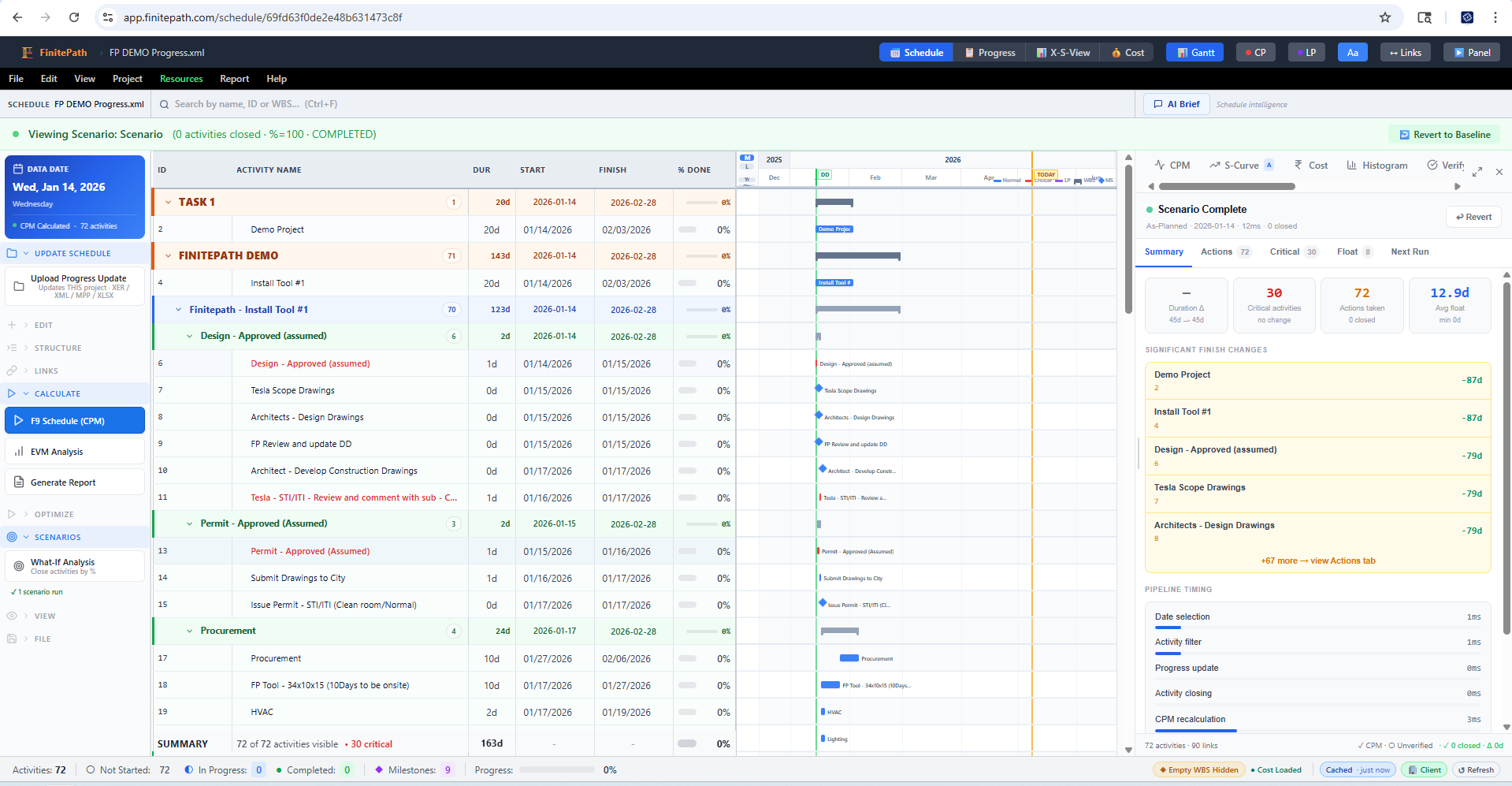Open the AI Brief button
1512x786 pixels.
(1176, 104)
